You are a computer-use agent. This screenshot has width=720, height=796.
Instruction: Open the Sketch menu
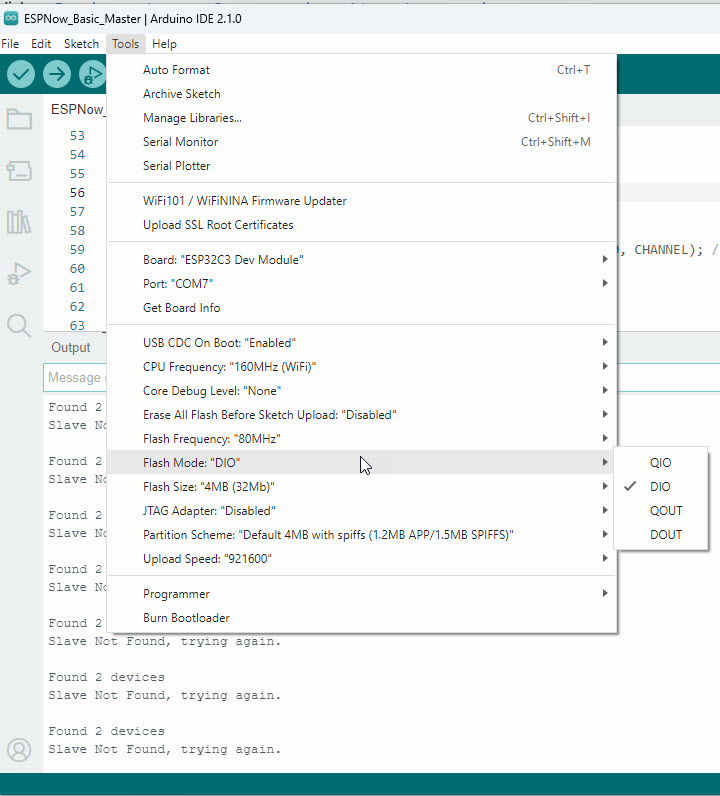81,44
